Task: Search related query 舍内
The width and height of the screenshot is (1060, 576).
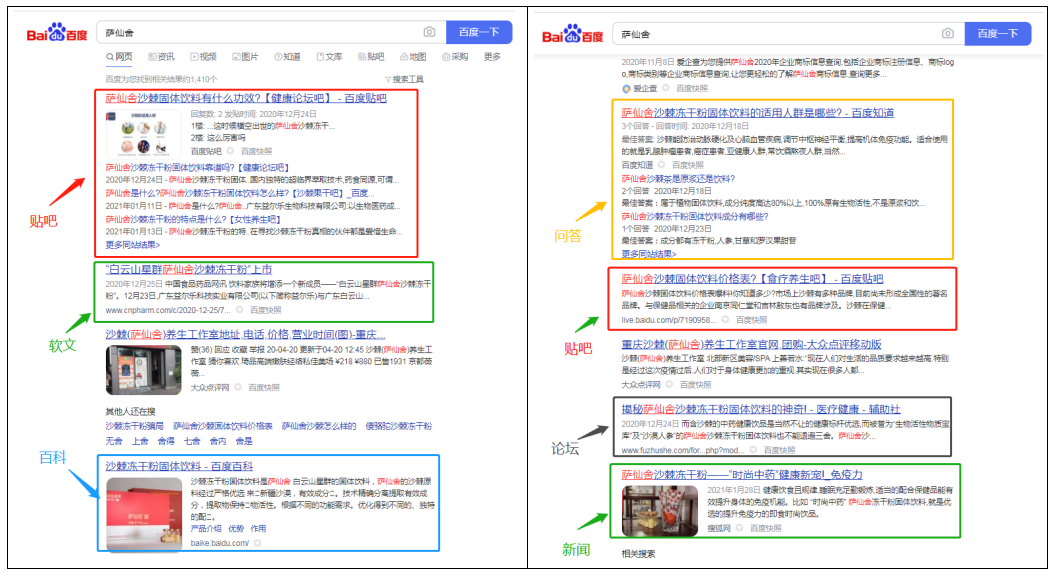Action: click(218, 441)
